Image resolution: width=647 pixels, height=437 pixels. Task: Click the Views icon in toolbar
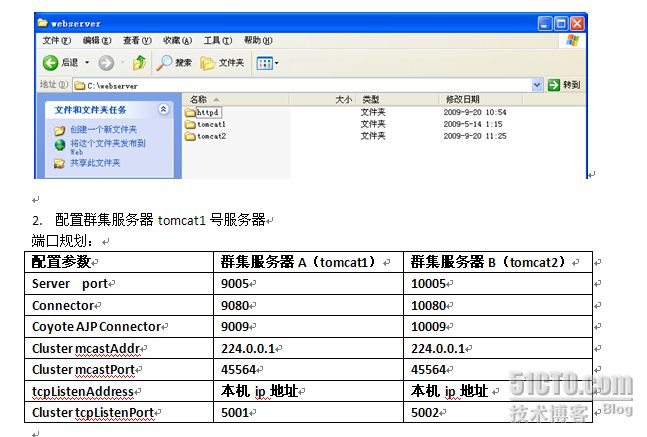[x=264, y=63]
